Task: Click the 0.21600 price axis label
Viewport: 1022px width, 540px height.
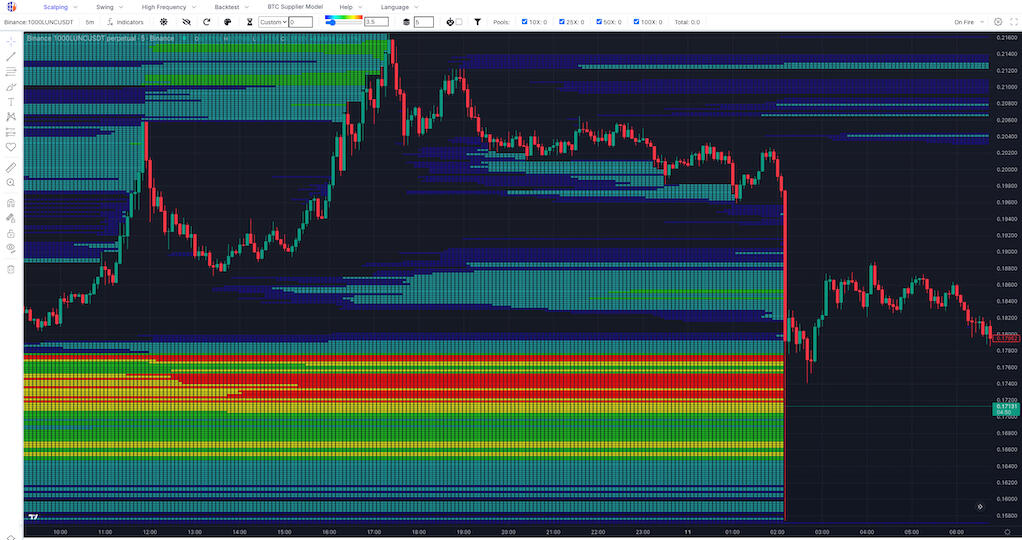Action: point(1006,38)
